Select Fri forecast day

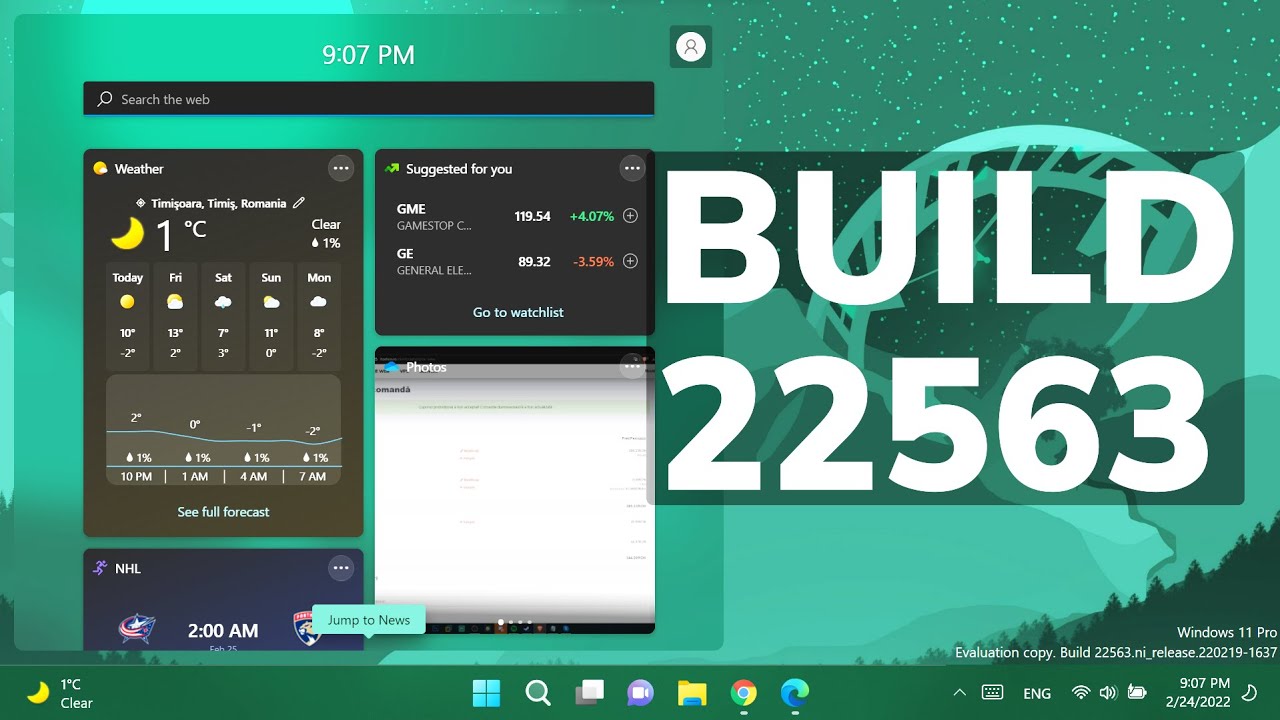pyautogui.click(x=175, y=316)
